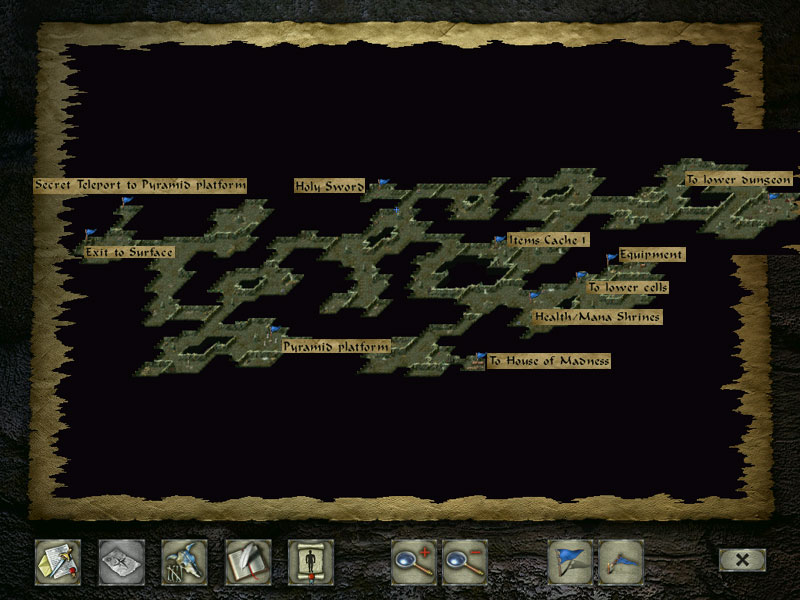The height and width of the screenshot is (600, 800).
Task: Click the flag above Health/Mana Shrines
Action: (534, 295)
